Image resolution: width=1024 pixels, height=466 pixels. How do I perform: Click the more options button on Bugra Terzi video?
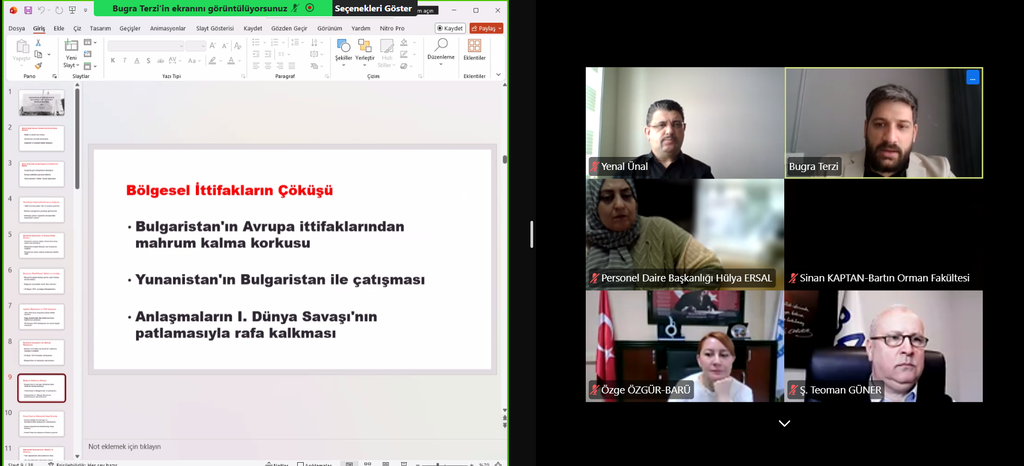tap(971, 77)
